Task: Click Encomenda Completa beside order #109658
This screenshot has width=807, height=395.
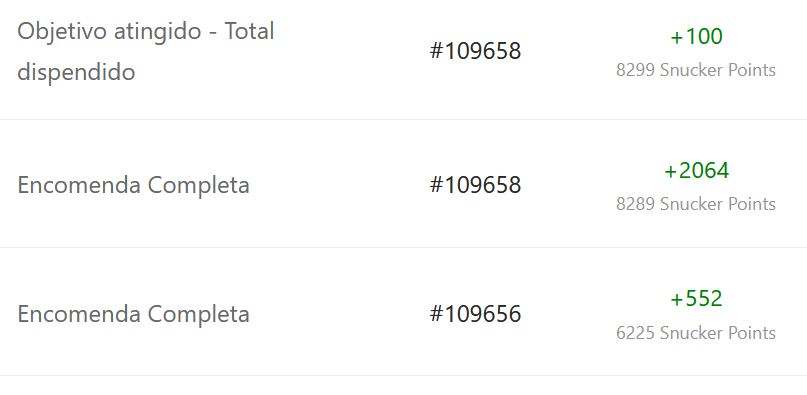Action: [133, 185]
